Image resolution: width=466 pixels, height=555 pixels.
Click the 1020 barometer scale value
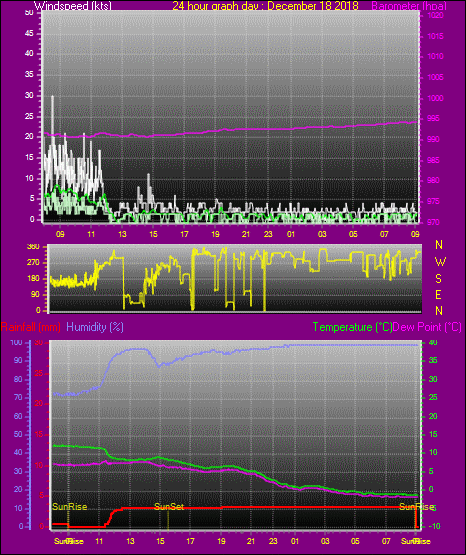[x=435, y=16]
